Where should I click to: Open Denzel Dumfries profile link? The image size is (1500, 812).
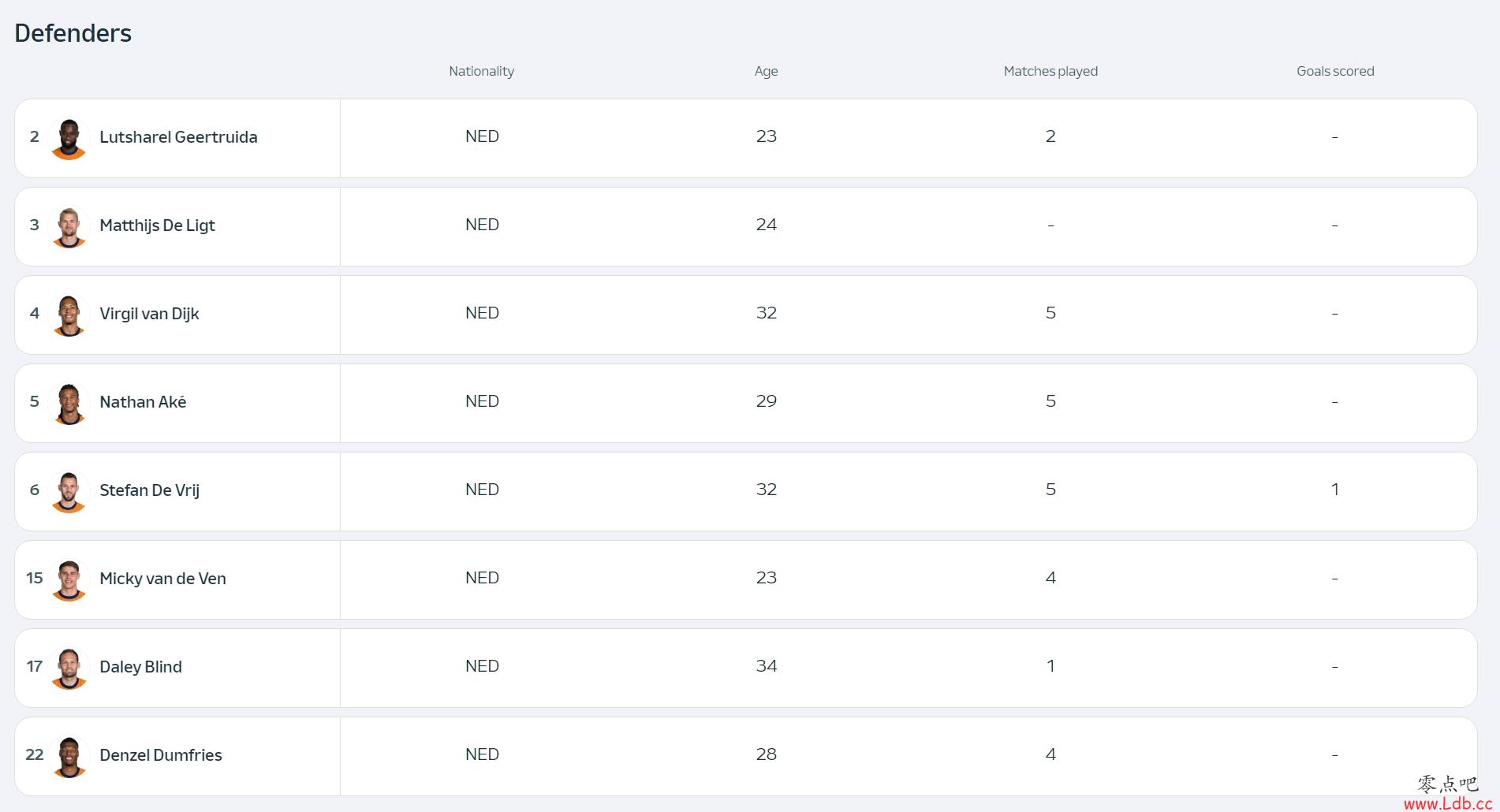161,755
